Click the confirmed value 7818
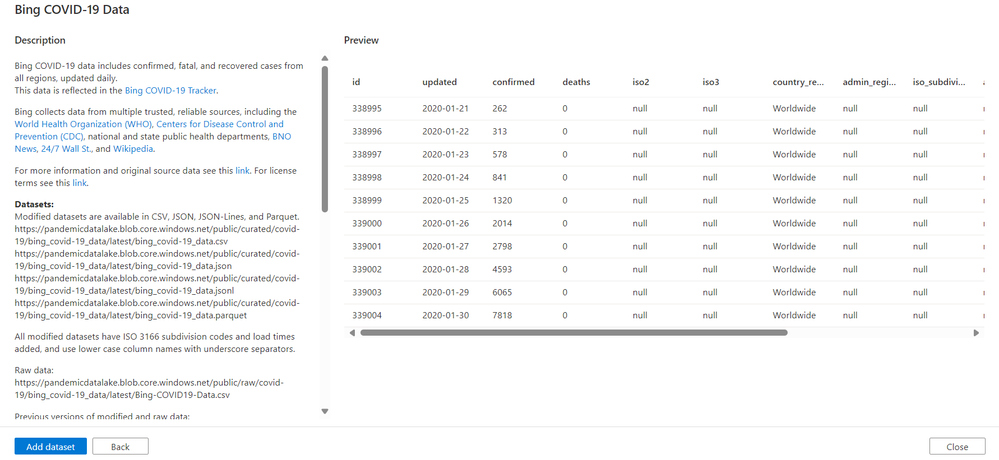This screenshot has width=999, height=460. pyautogui.click(x=502, y=315)
